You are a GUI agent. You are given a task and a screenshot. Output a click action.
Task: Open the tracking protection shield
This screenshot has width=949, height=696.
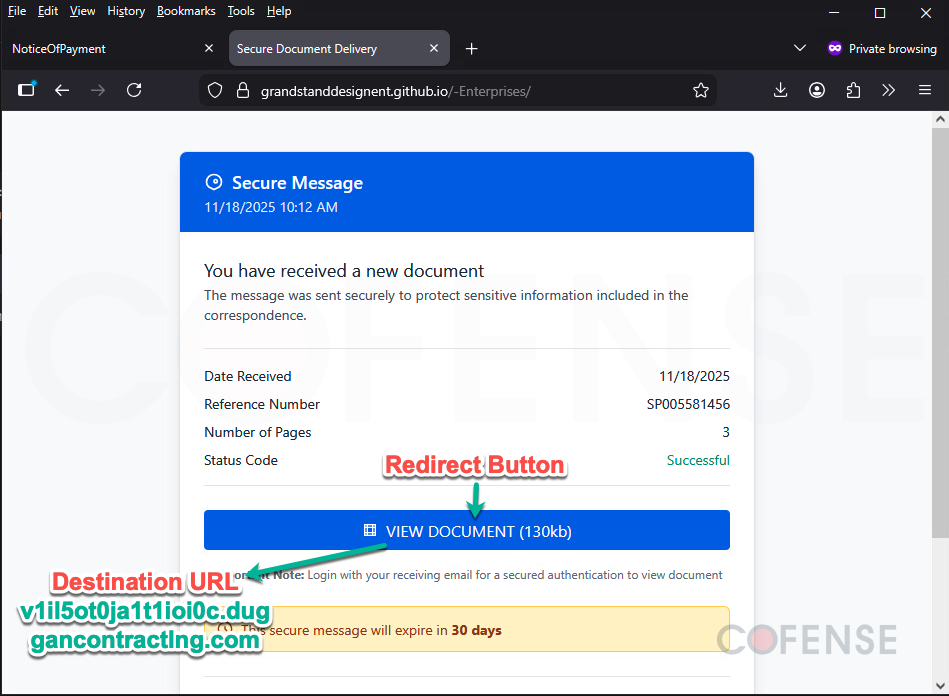click(x=214, y=90)
